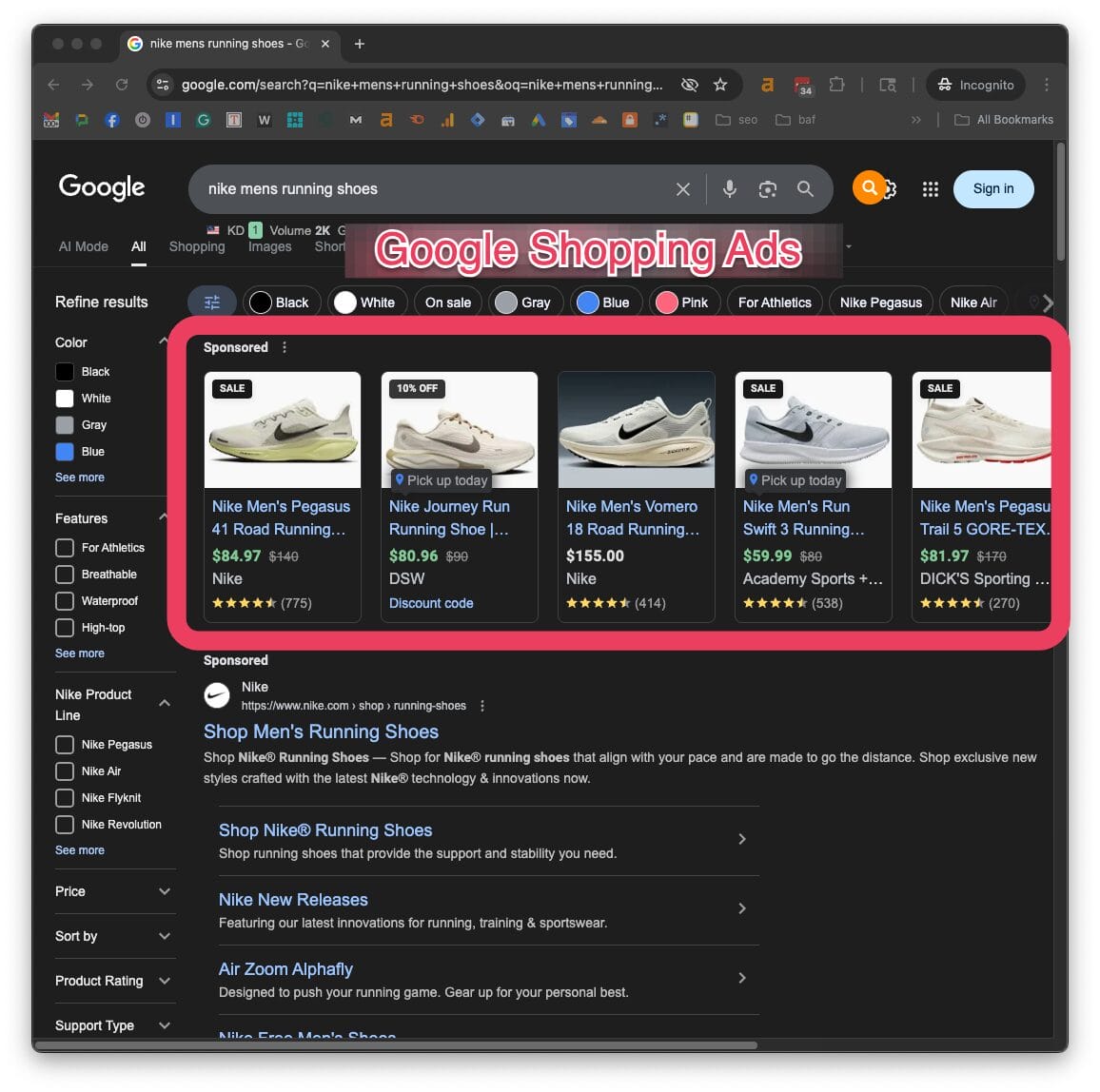Open the Cloudflare cloud bookmark icon
The height and width of the screenshot is (1092, 1100).
tap(599, 120)
